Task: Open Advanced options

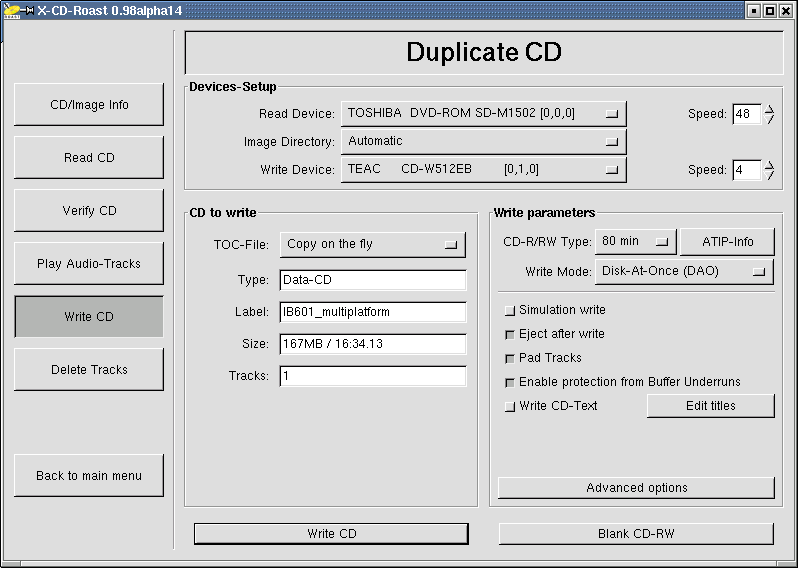Action: [636, 488]
